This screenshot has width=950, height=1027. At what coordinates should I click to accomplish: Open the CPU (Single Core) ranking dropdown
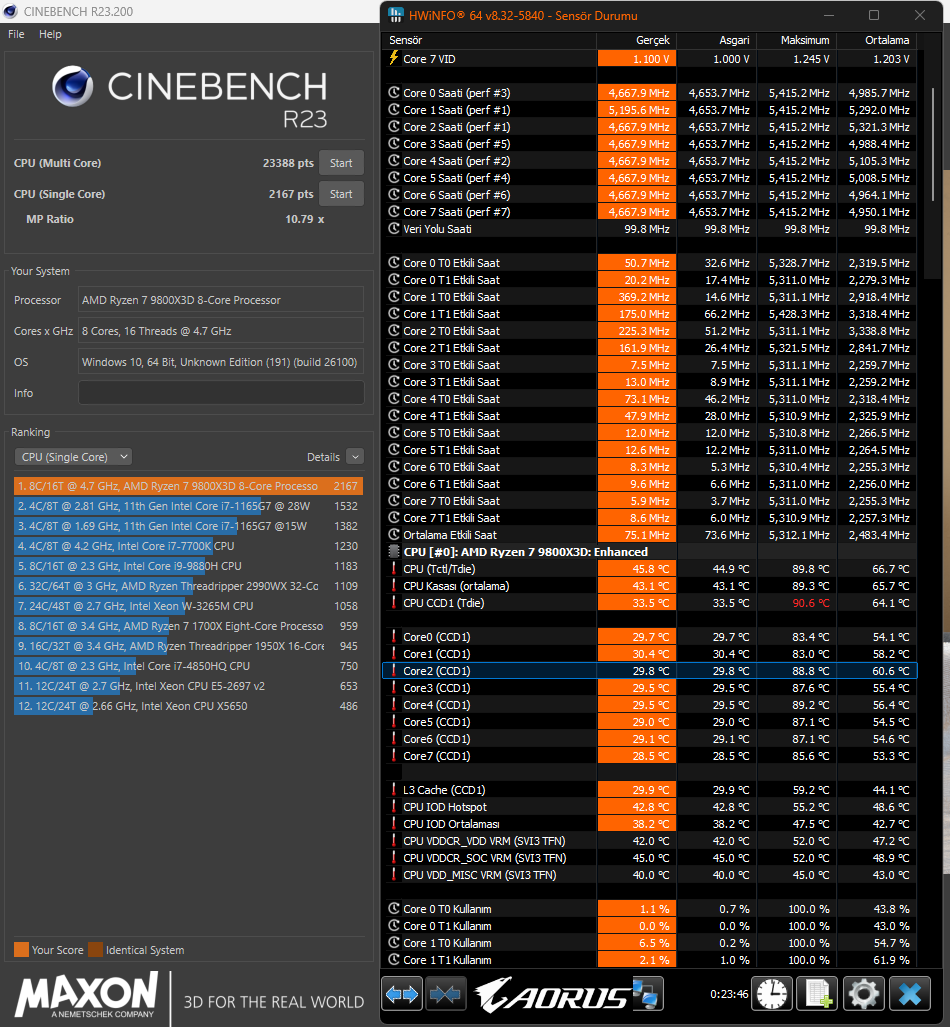73,457
